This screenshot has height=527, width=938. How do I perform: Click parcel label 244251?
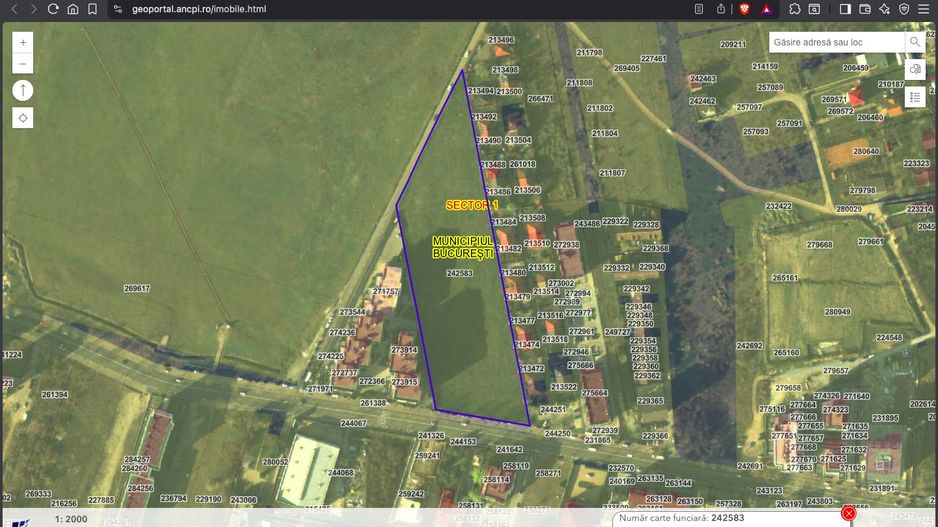click(553, 410)
